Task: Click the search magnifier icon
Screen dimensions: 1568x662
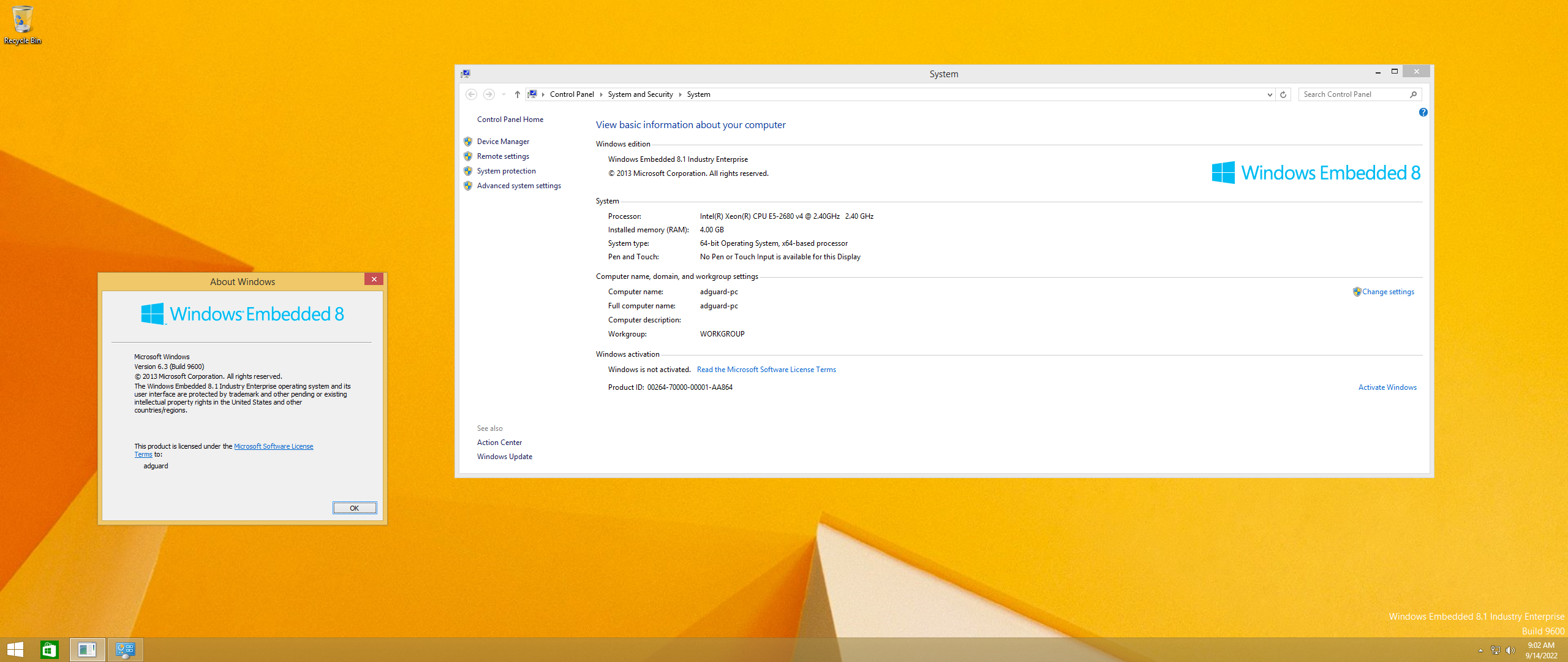Action: click(x=1413, y=94)
